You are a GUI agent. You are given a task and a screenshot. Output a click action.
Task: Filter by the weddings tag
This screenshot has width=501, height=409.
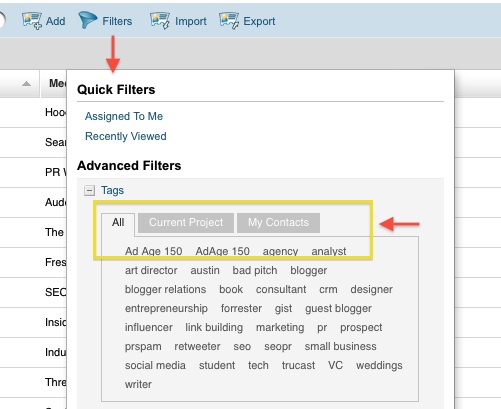click(379, 365)
